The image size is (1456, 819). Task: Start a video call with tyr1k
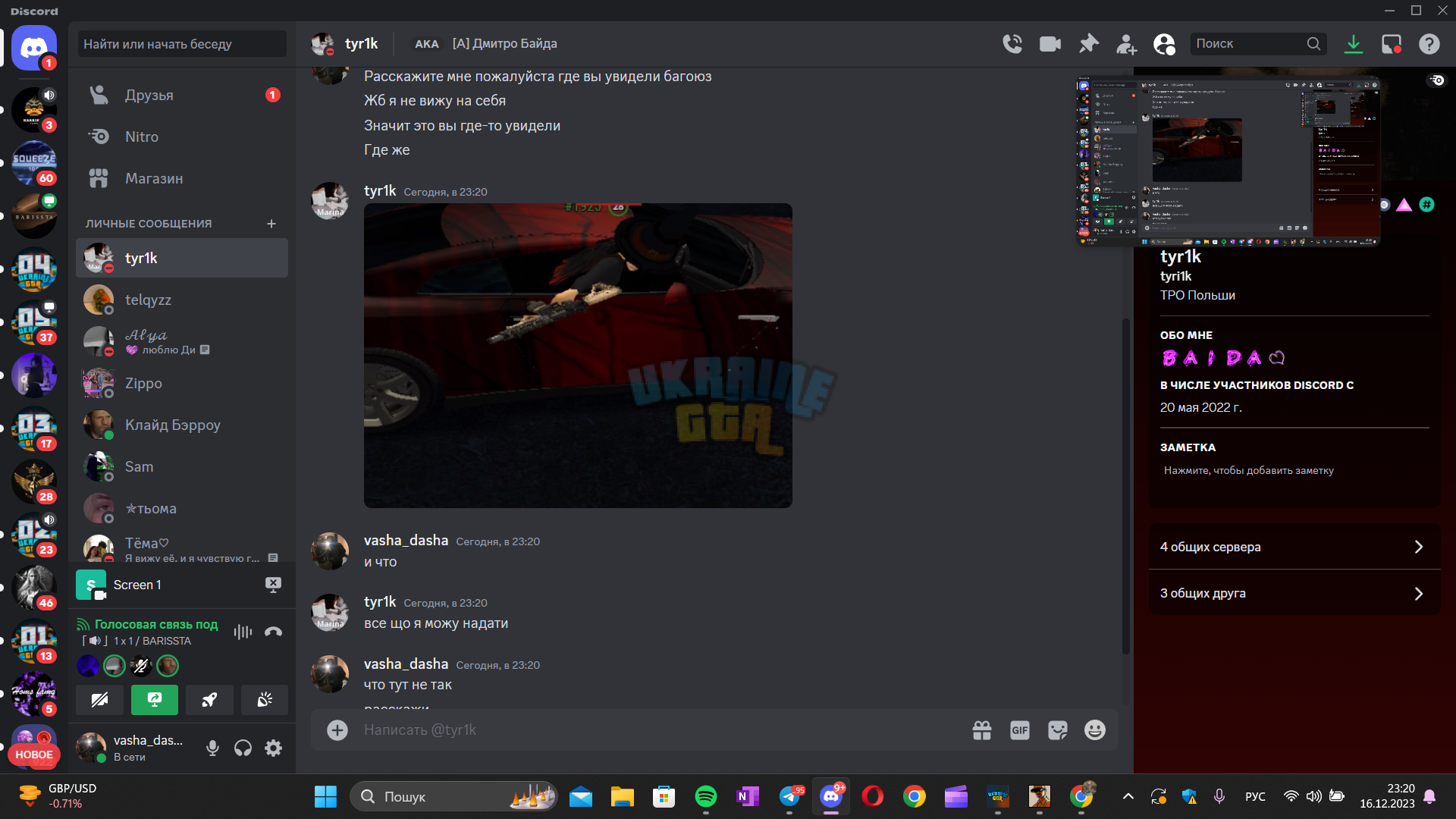(1050, 44)
